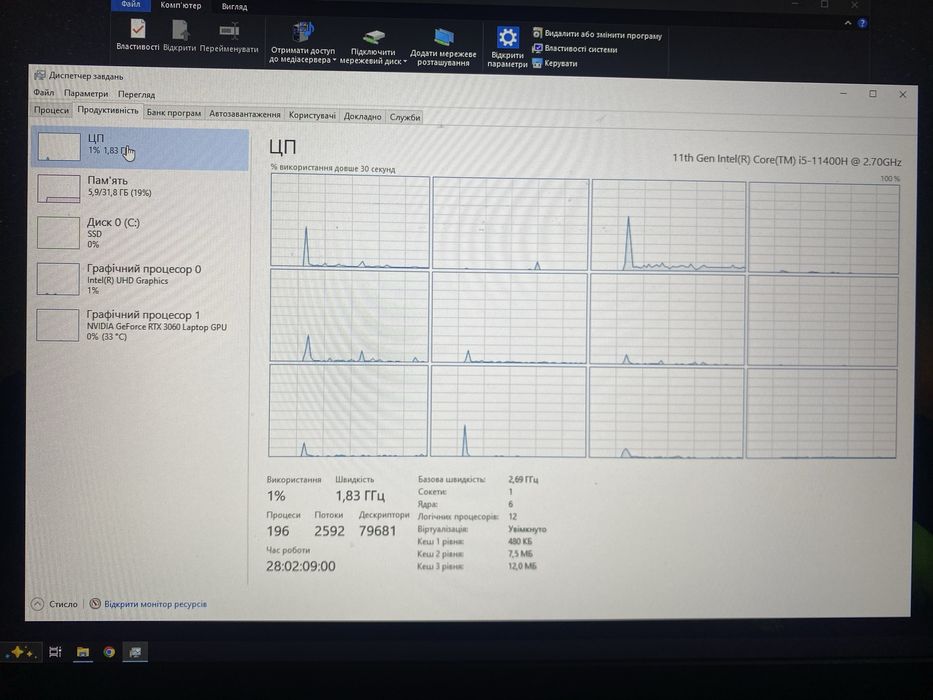Click the speed value 1,83 ГГц
Viewport: 933px width, 700px height.
point(360,495)
